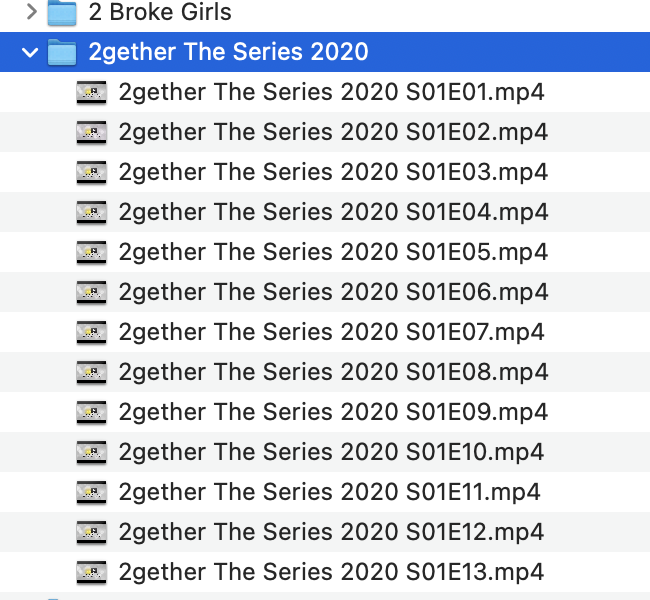Click the video icon of S01E13.mp4
Image resolution: width=650 pixels, height=600 pixels.
(92, 572)
